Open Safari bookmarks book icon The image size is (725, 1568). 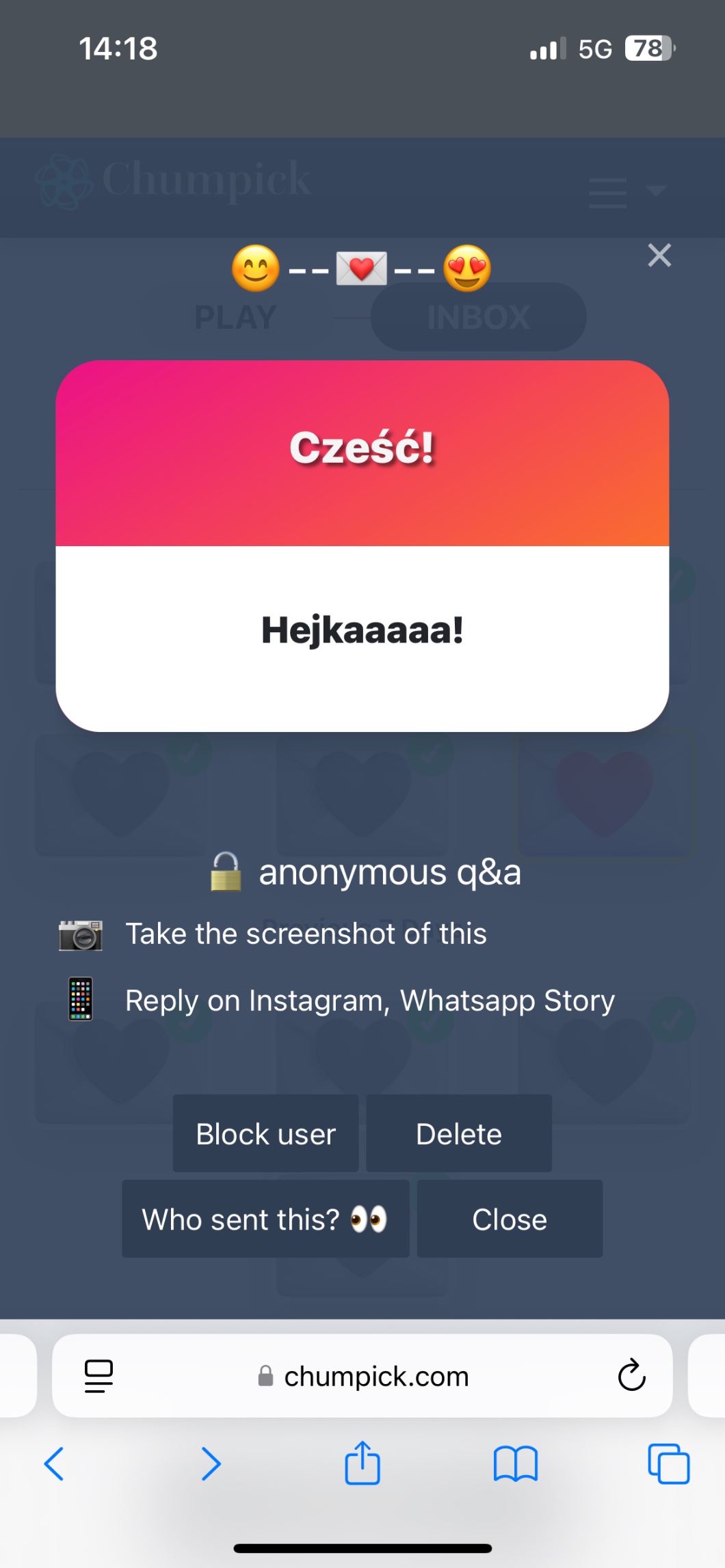516,1464
